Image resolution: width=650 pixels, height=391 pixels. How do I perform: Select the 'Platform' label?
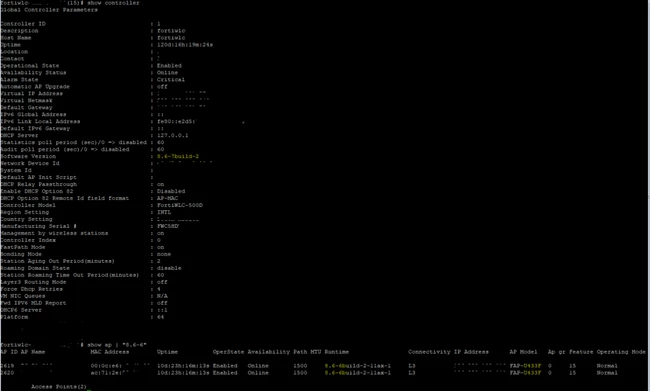click(x=14, y=317)
